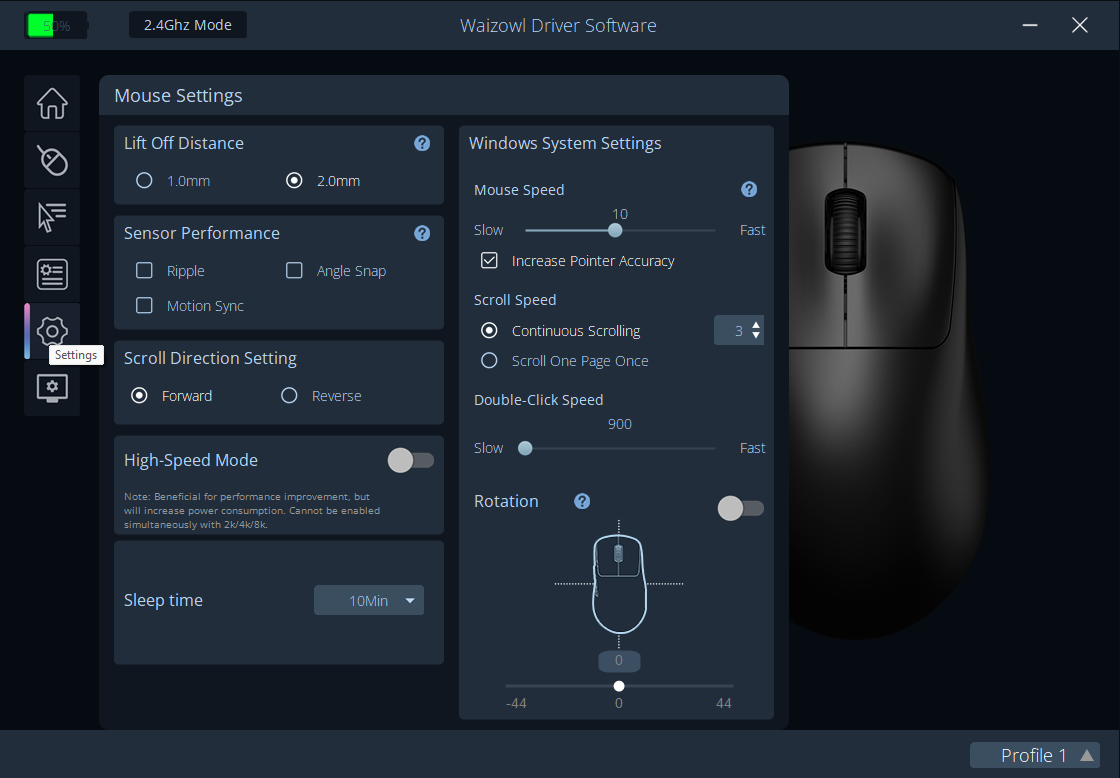Select 1.0mm lift off distance
Image resolution: width=1120 pixels, height=778 pixels.
(144, 181)
